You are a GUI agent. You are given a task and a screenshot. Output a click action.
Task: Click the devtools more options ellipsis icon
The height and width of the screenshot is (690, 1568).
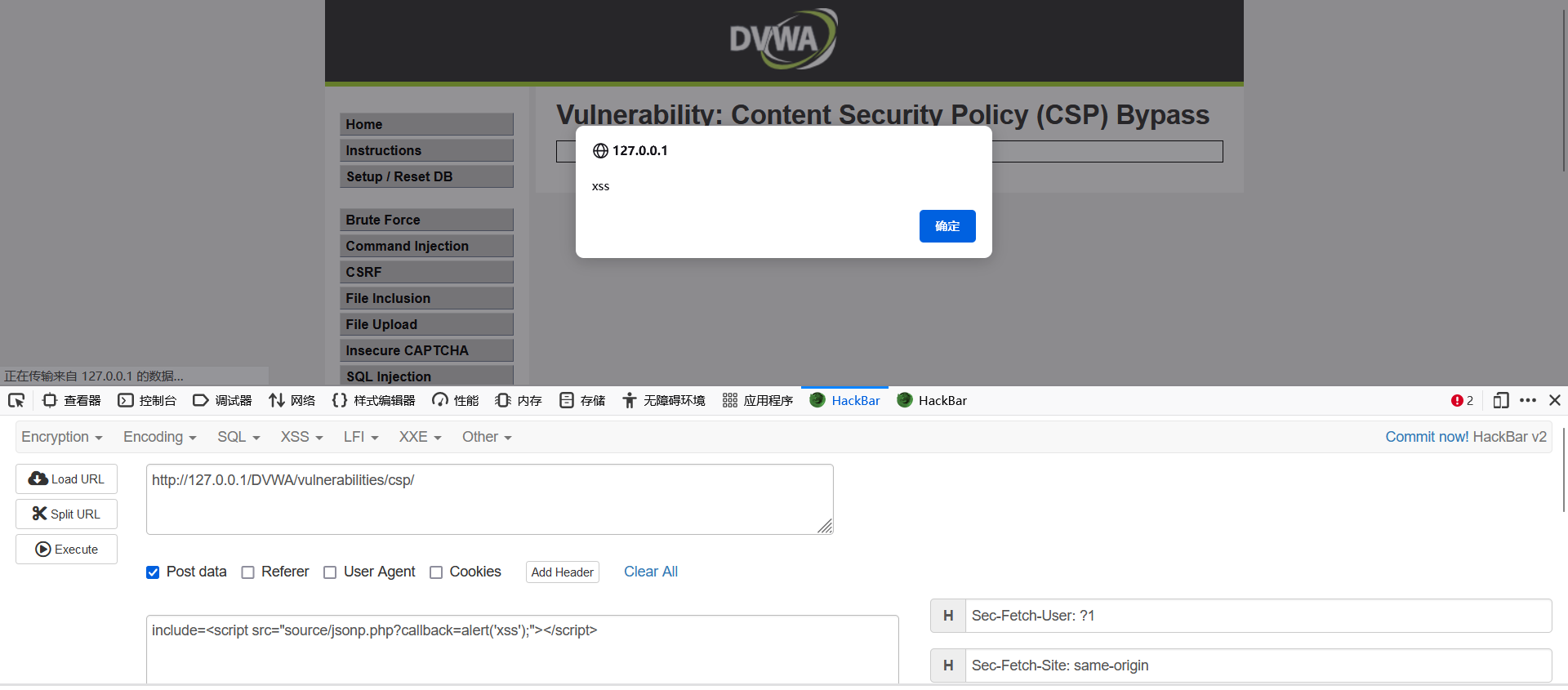[x=1528, y=400]
